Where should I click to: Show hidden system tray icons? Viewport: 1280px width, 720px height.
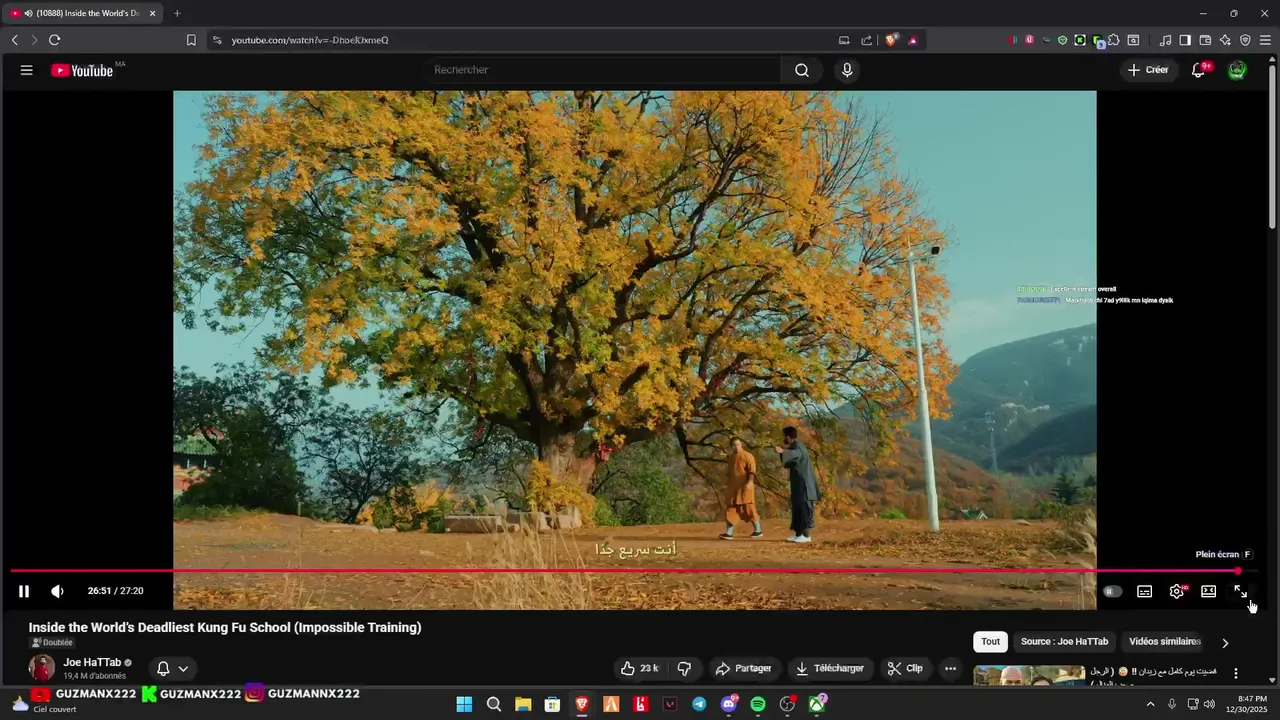(x=1150, y=704)
